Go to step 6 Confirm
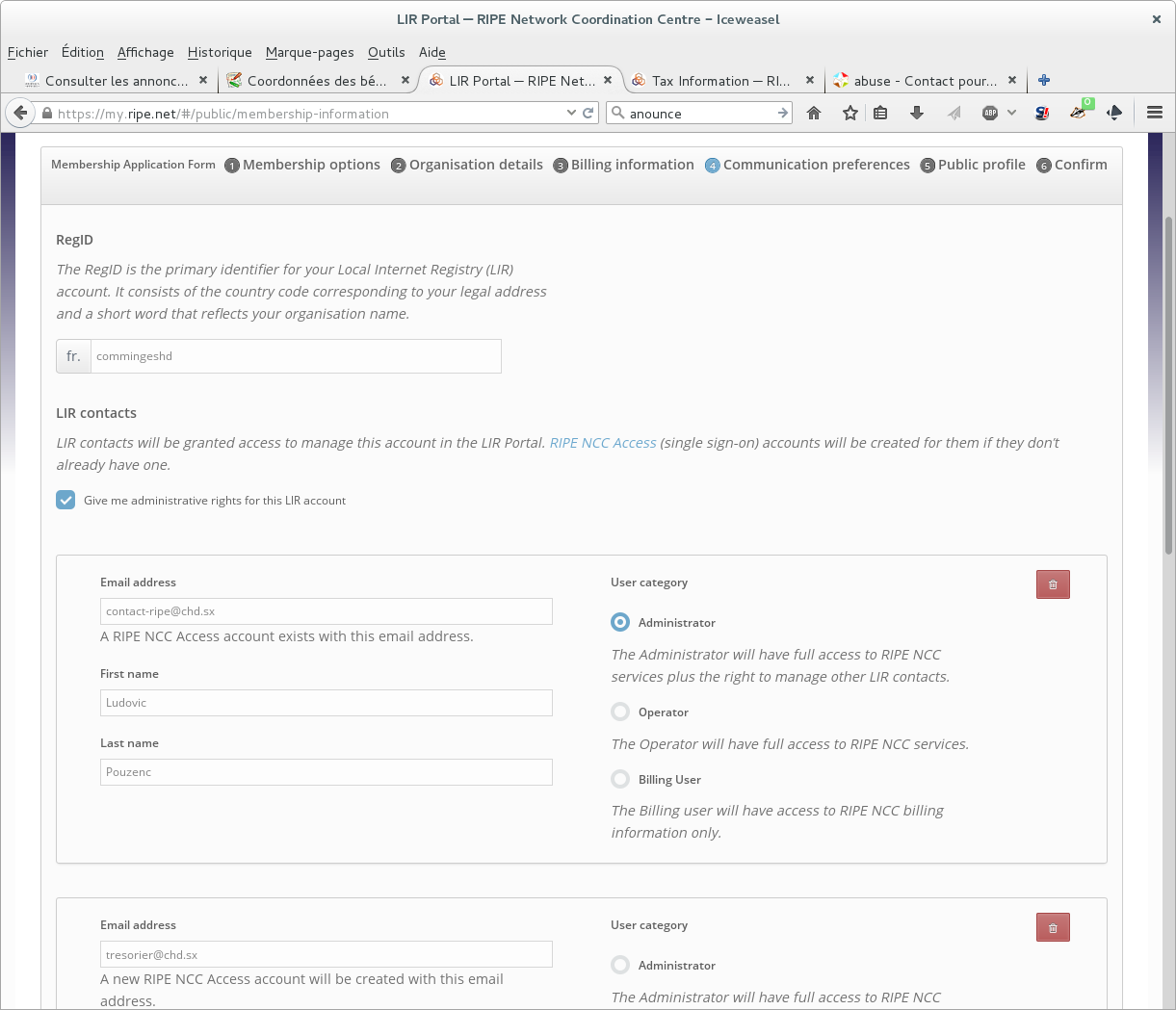Screen dimensions: 1176x1010 click(1072, 165)
